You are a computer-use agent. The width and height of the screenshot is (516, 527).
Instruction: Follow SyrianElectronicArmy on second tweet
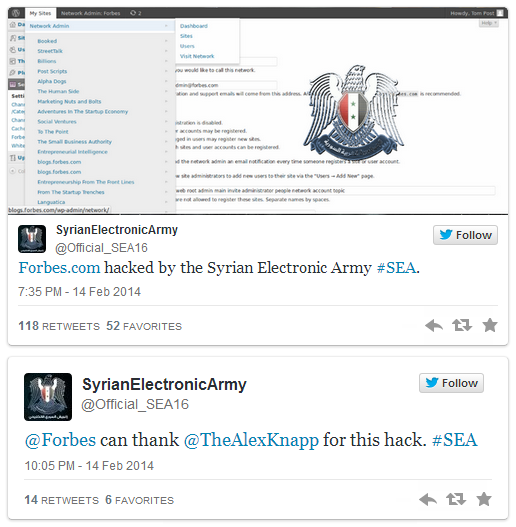(451, 383)
